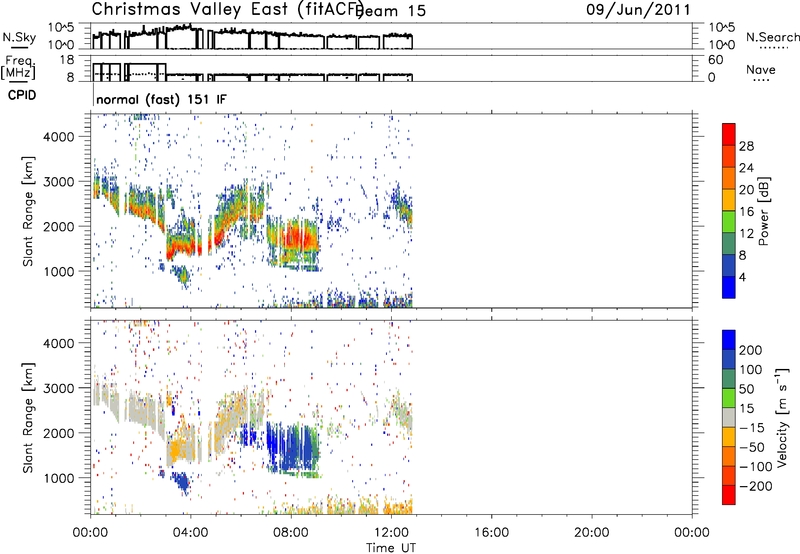The width and height of the screenshot is (800, 554).
Task: Click the '1000' tick on velocity panel axis
Action: [x=59, y=478]
